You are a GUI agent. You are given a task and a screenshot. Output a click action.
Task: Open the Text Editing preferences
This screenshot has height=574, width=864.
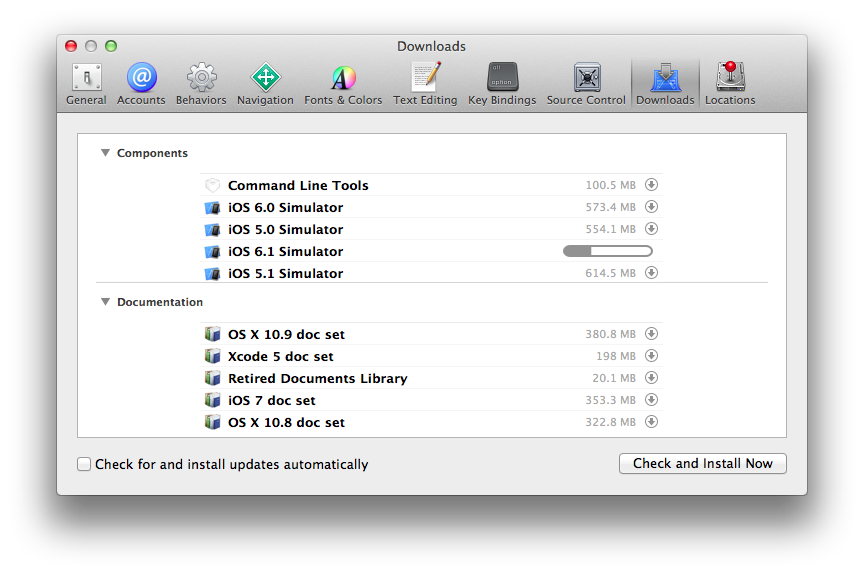[425, 84]
